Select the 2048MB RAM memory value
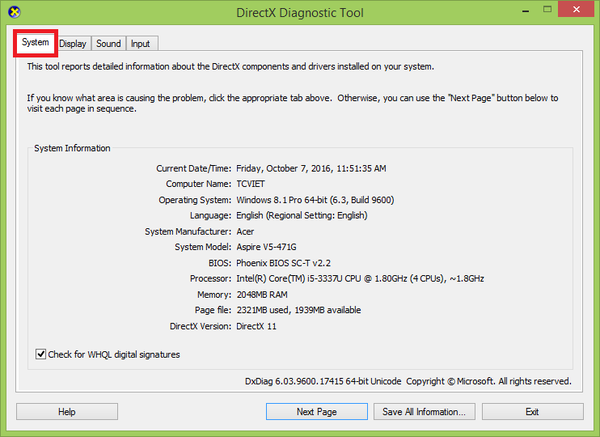Screen dimensions: 600x437 pyautogui.click(x=262, y=295)
